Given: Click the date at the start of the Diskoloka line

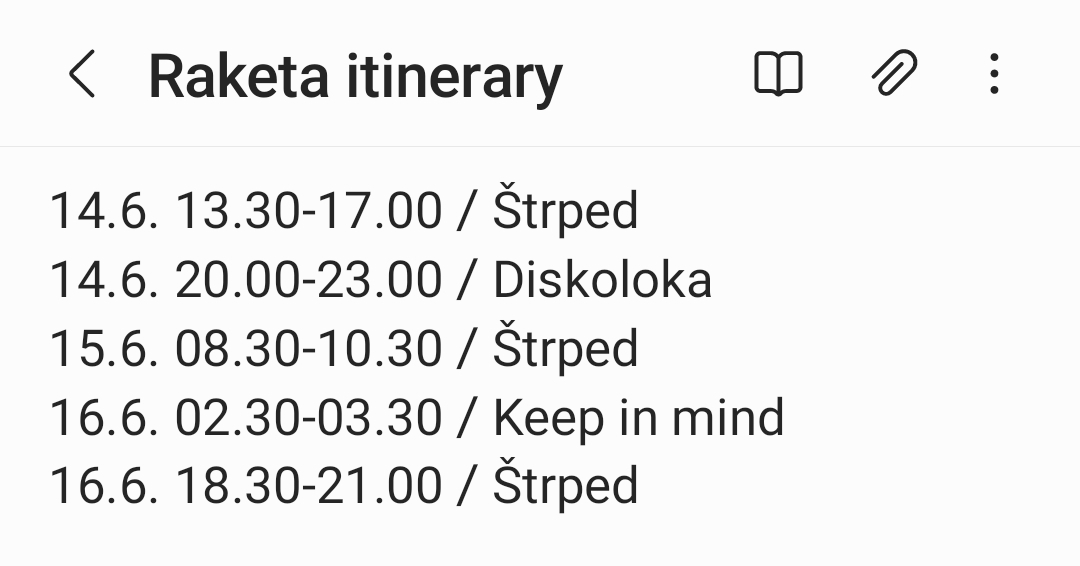Looking at the screenshot, I should click(104, 281).
